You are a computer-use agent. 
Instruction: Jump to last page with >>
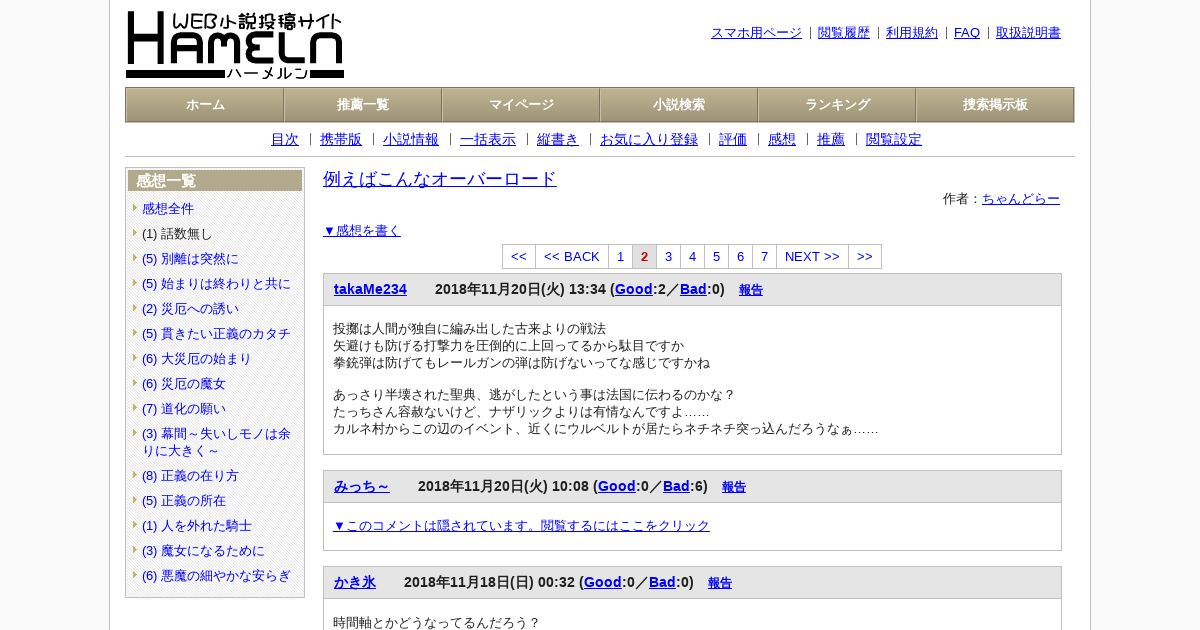tap(865, 257)
